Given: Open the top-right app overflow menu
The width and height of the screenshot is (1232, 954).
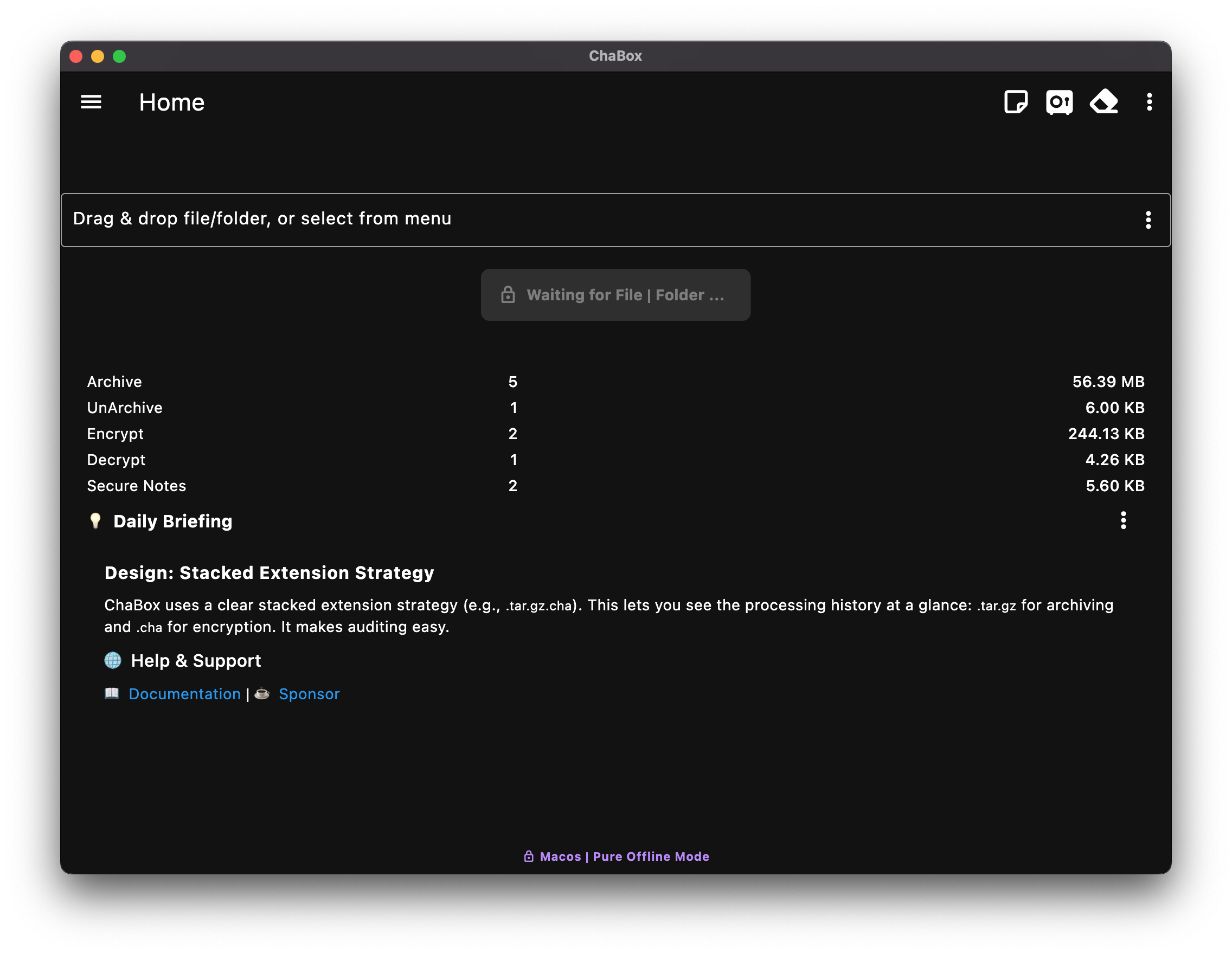Looking at the screenshot, I should pyautogui.click(x=1149, y=102).
